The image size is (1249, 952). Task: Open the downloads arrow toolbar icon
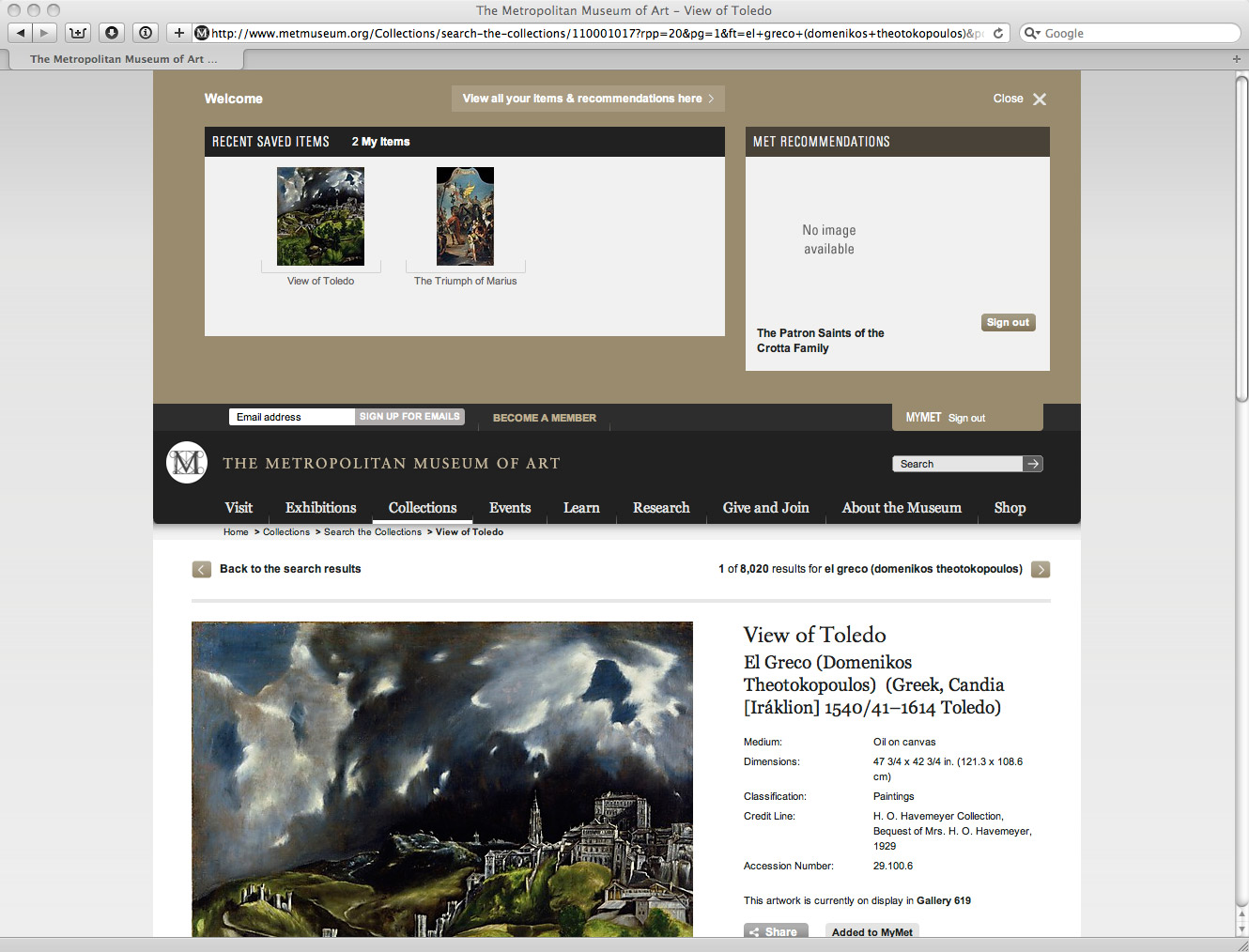112,33
